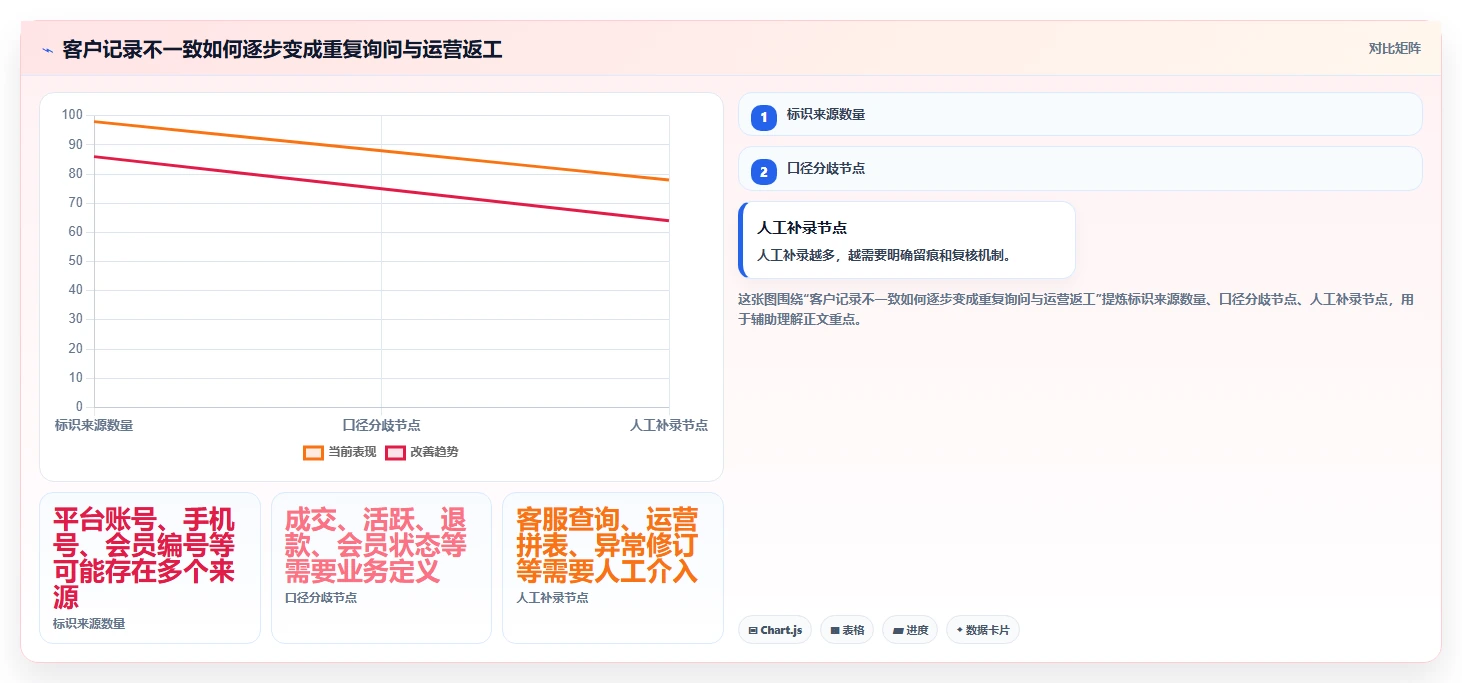Screen dimensions: 1462x683
Task: Click the x-axis label 标识来源数量 under the chart
Action: (x=94, y=425)
